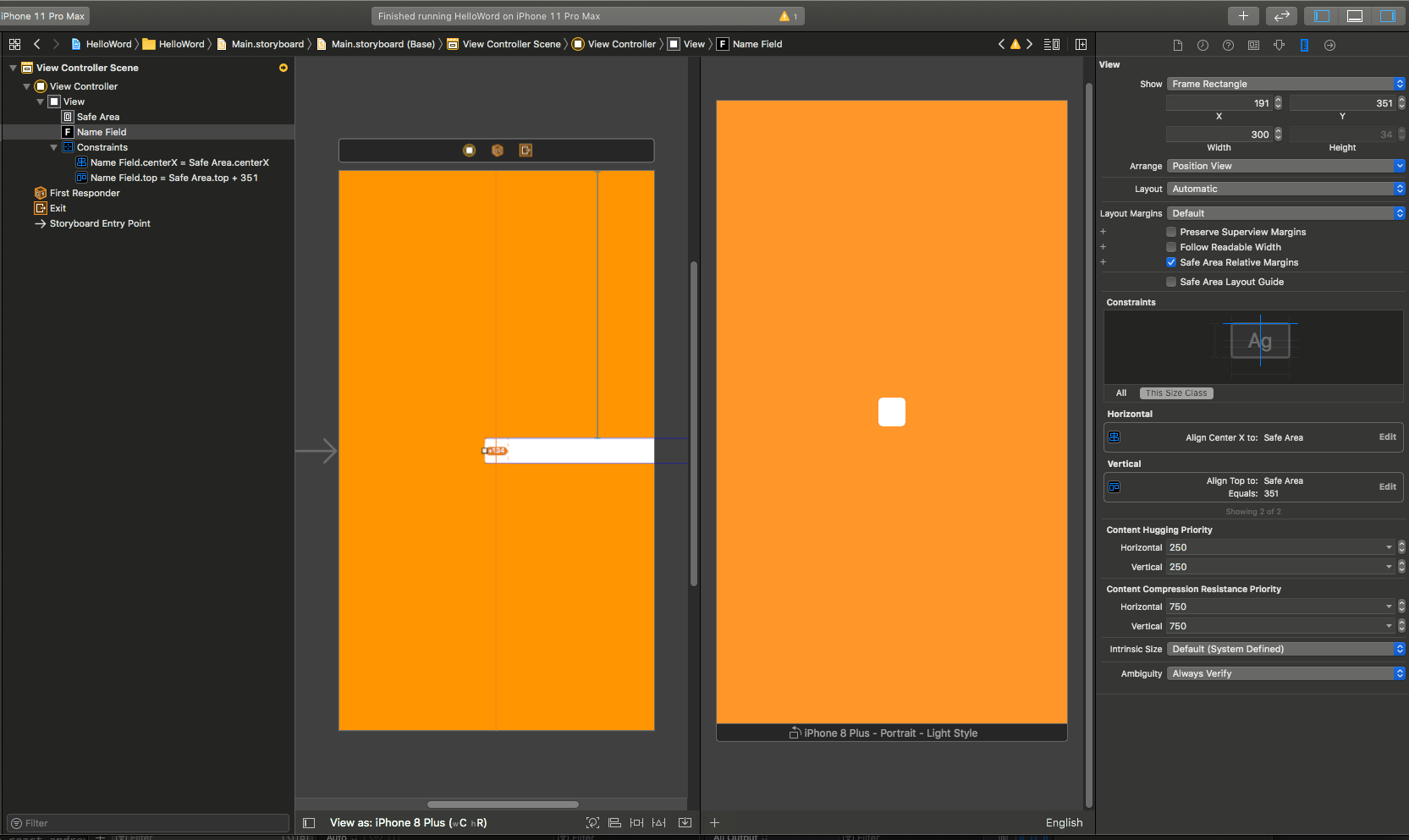
Task: Click the Update Frames button
Action: [592, 822]
